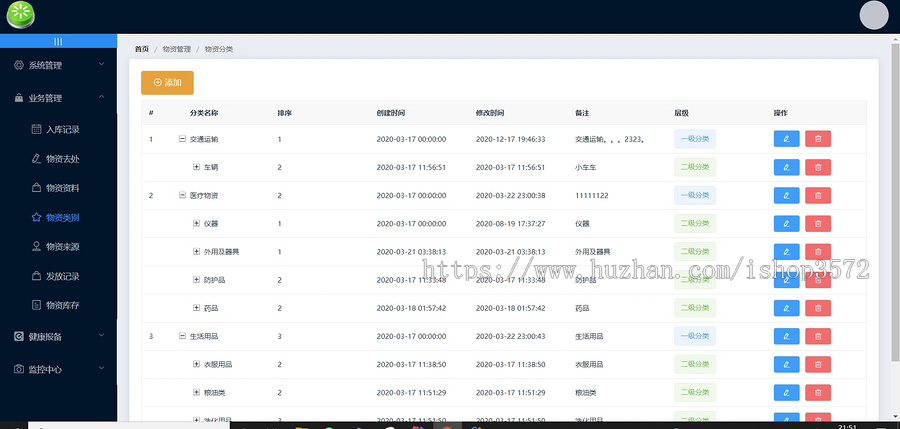This screenshot has width=900, height=429.
Task: Delete the 仪器 subcategory row
Action: coord(818,223)
